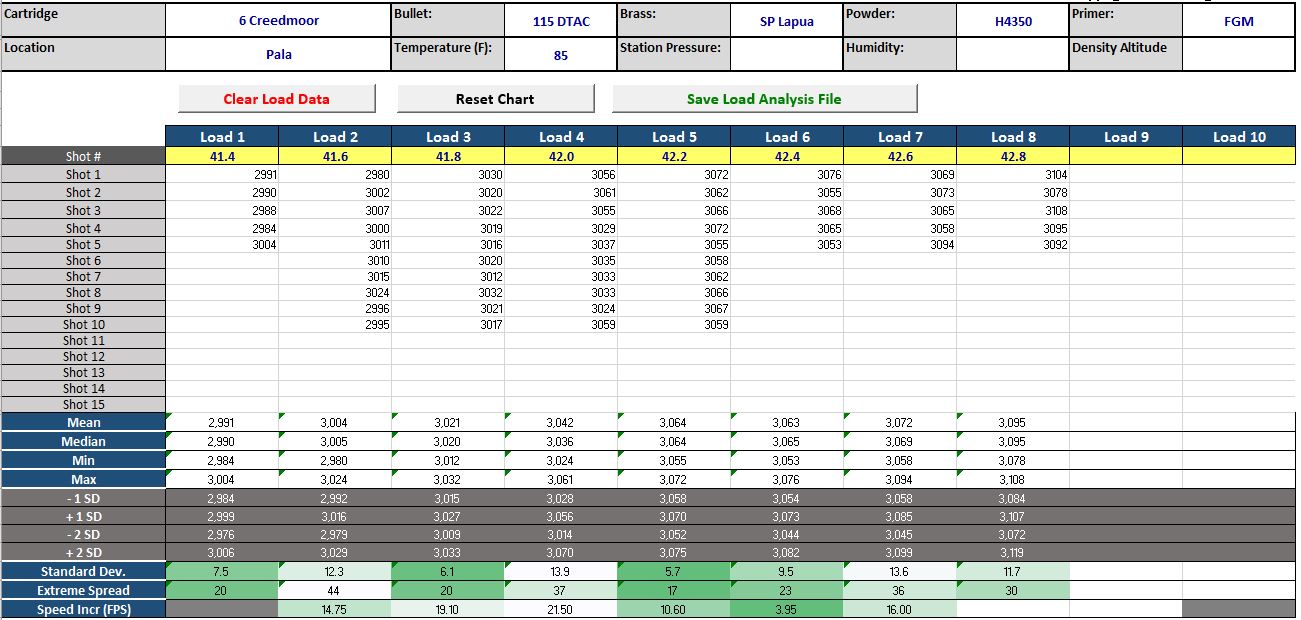Select the Load 1 column header
Viewport: 1301px width, 620px height.
(222, 137)
